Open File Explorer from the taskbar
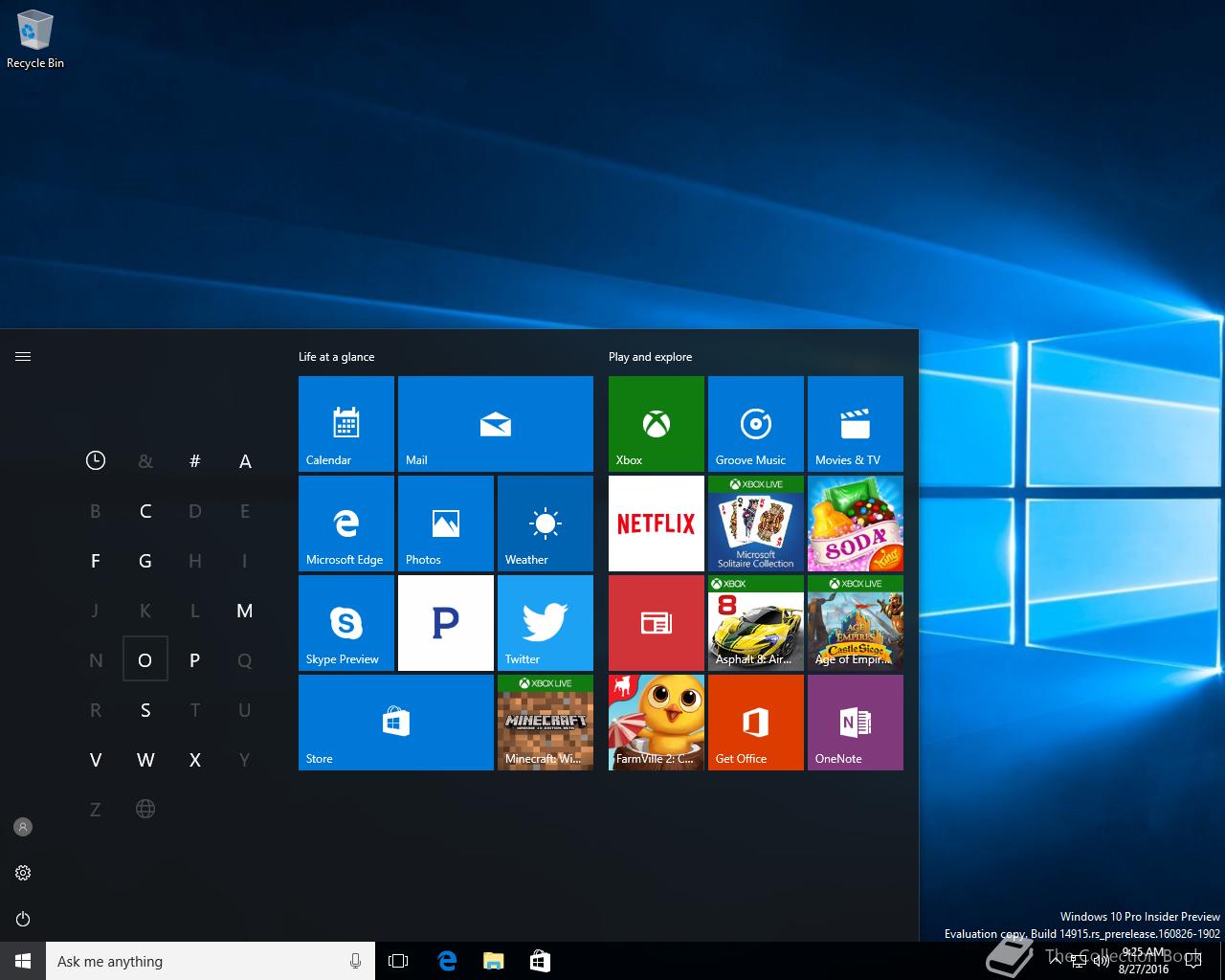Screen dimensions: 1225x980 [x=493, y=961]
